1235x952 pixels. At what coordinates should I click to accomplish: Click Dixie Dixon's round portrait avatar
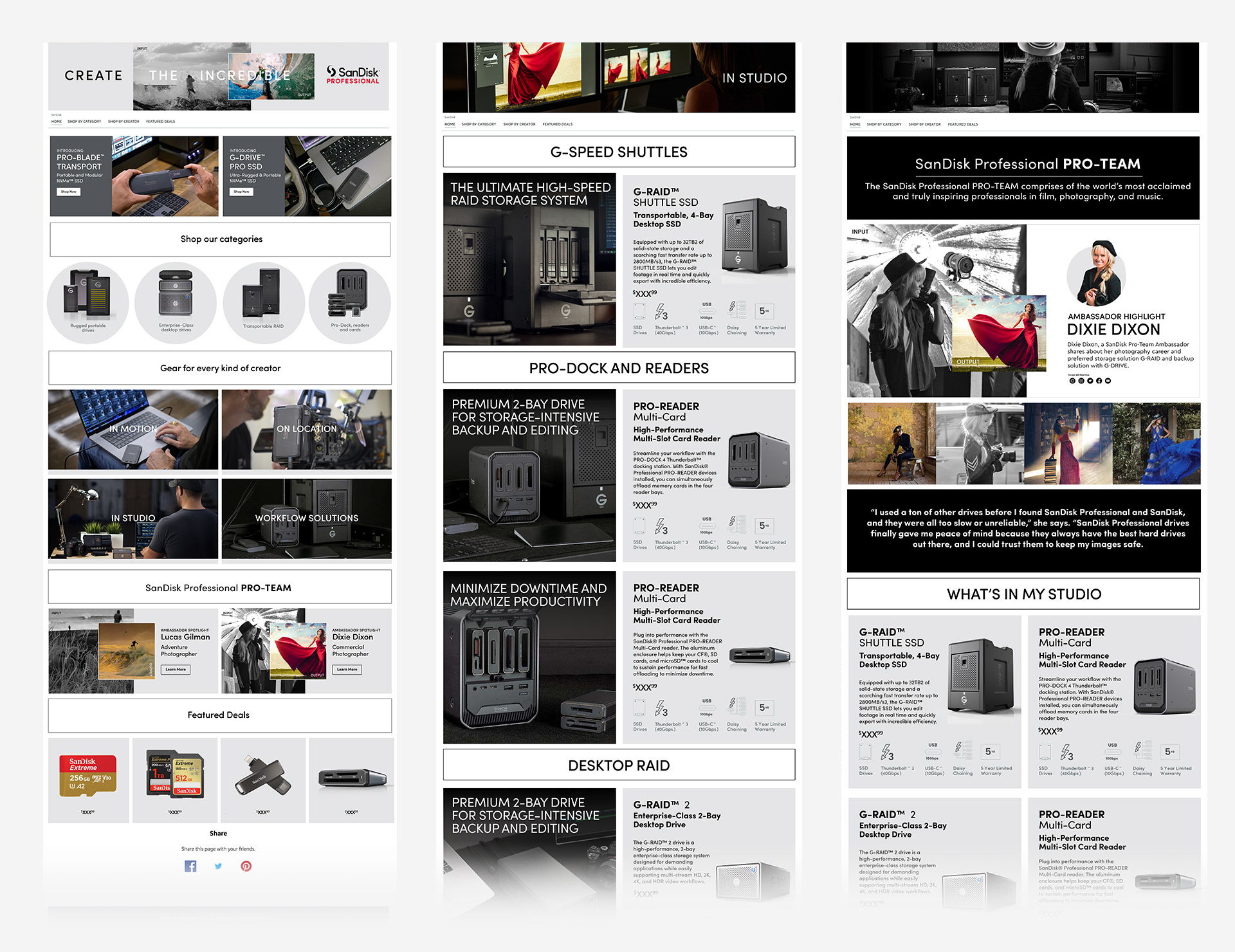pyautogui.click(x=1096, y=274)
